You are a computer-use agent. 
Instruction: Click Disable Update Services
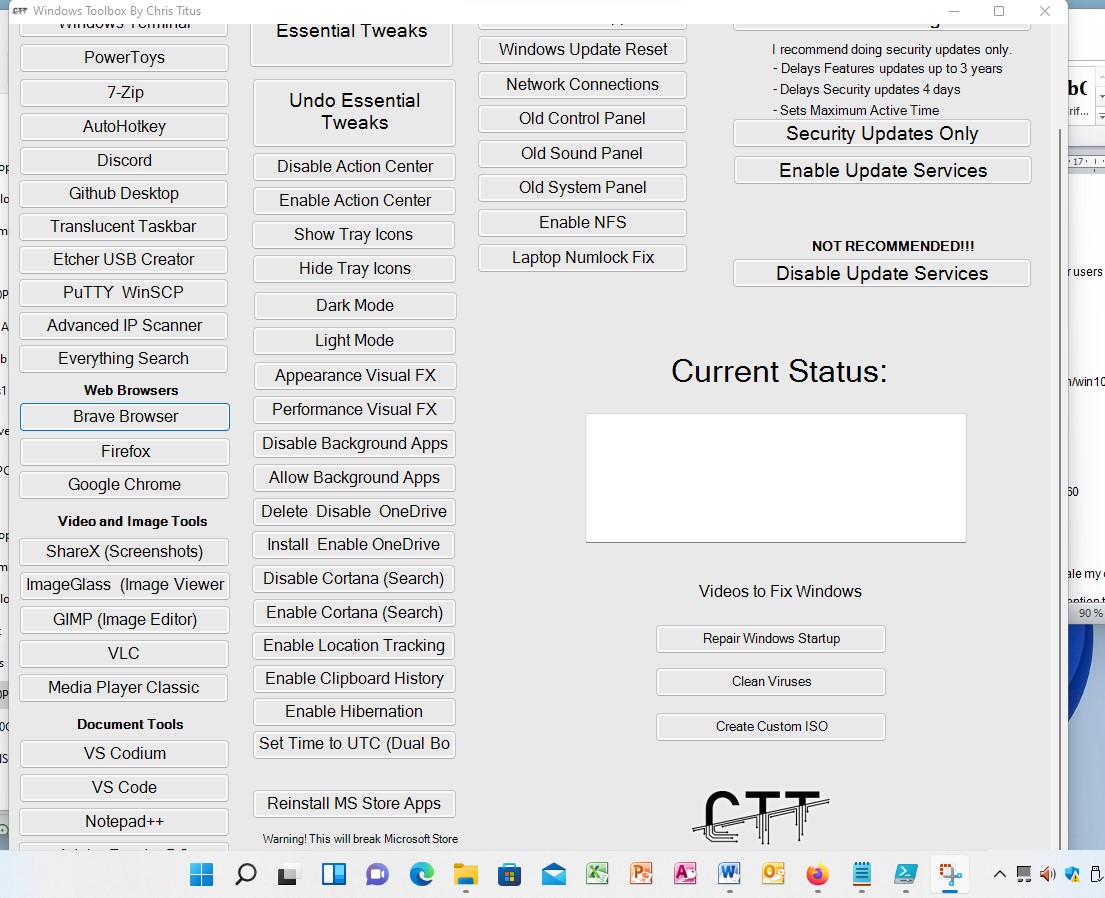click(882, 273)
